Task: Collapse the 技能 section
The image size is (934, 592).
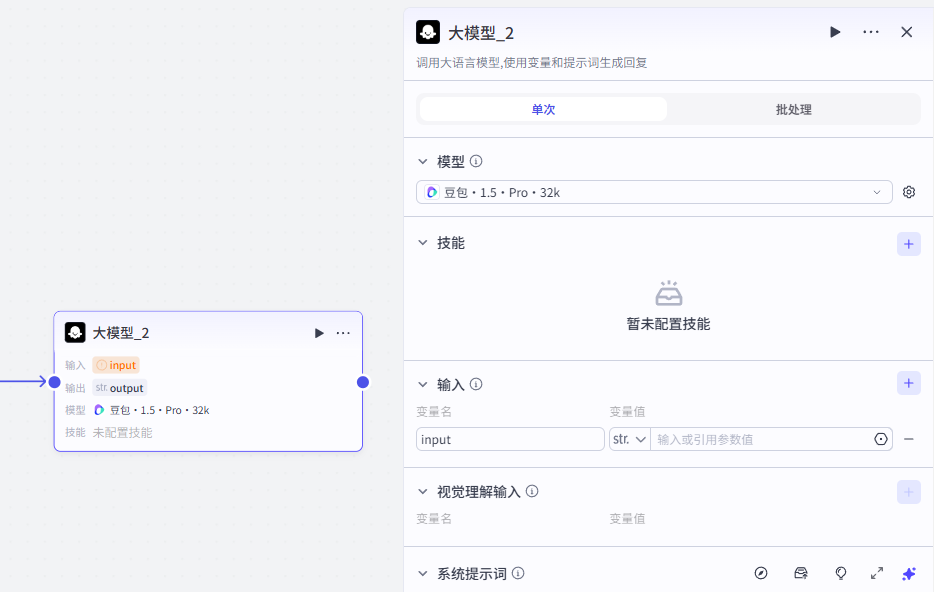Action: coord(423,243)
